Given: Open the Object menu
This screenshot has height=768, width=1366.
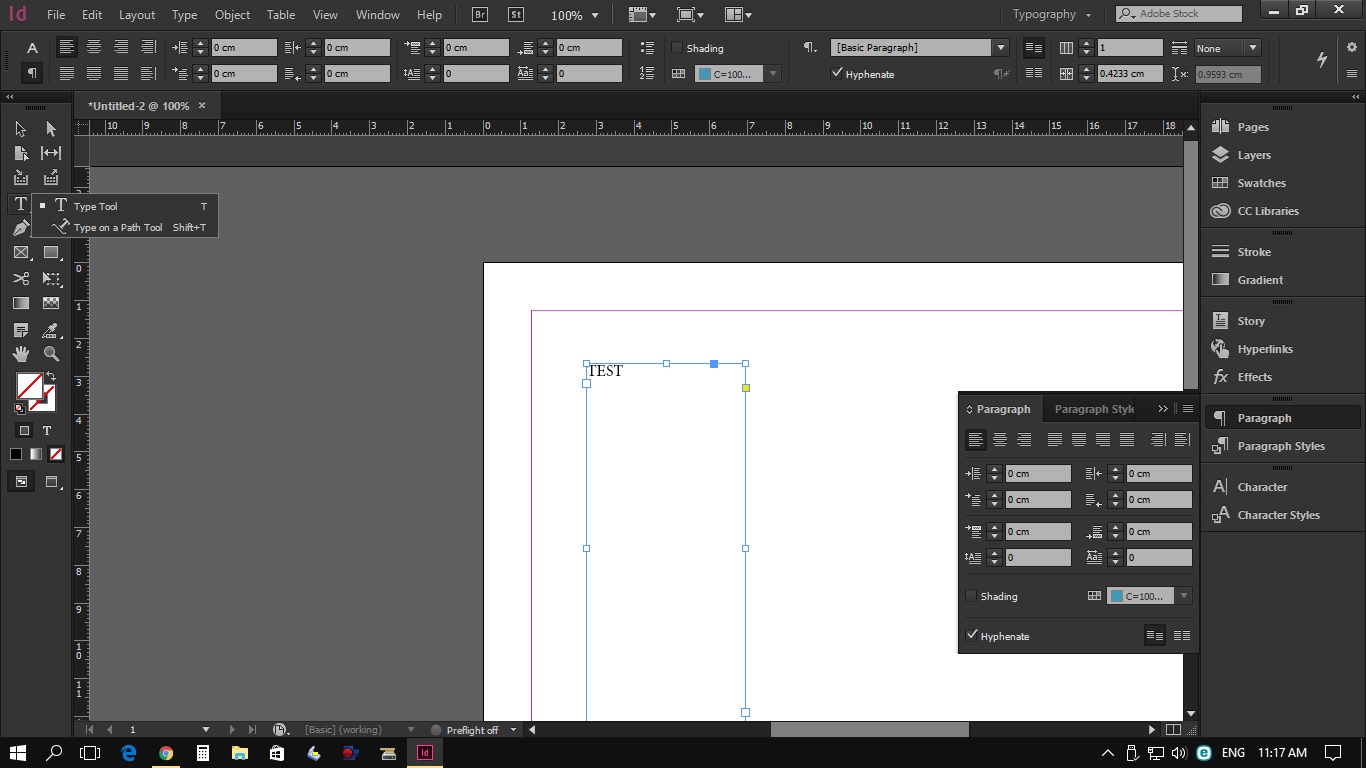Looking at the screenshot, I should [x=232, y=15].
